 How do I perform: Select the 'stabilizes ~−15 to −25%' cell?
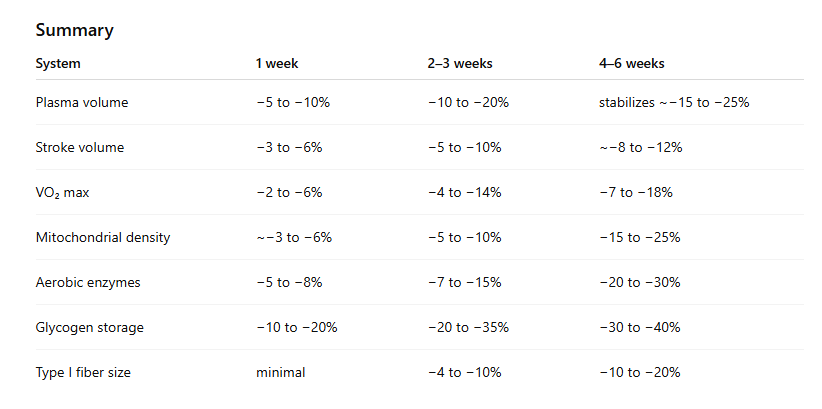[x=674, y=102]
